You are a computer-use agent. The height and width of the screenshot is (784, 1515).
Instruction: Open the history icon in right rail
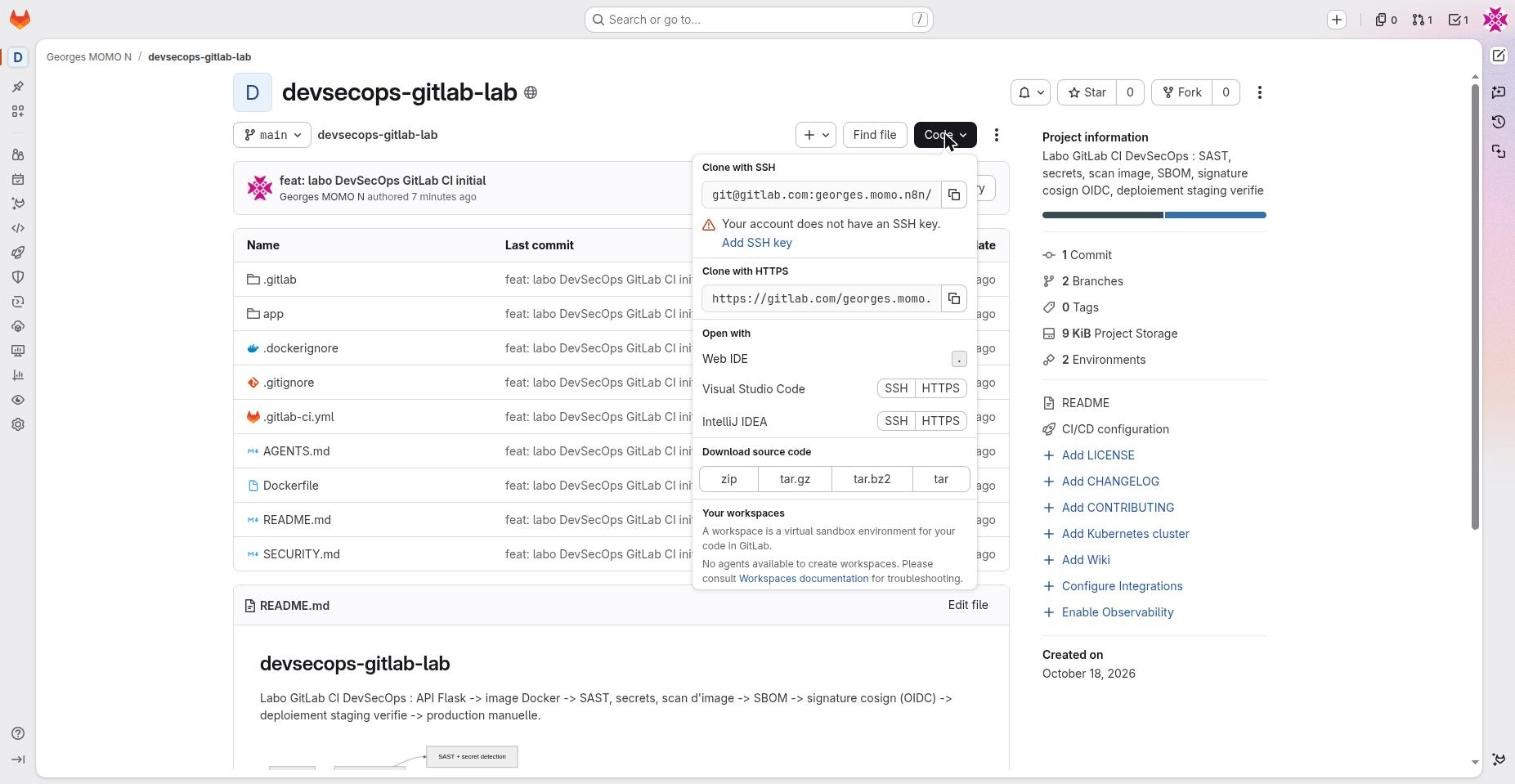pos(1498,122)
